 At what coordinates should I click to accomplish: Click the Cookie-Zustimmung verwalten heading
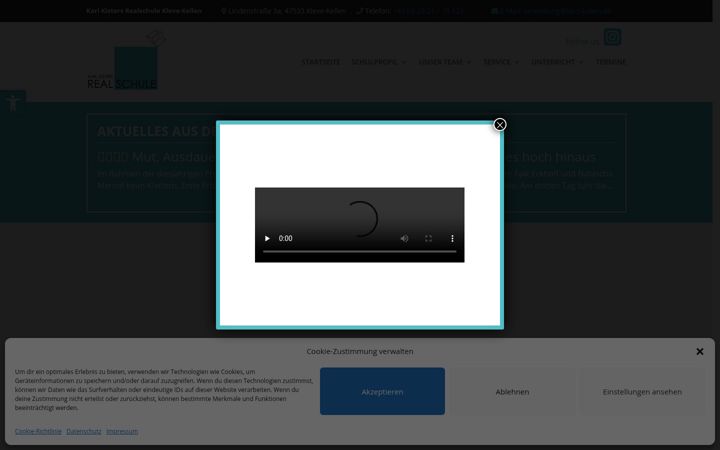[360, 351]
